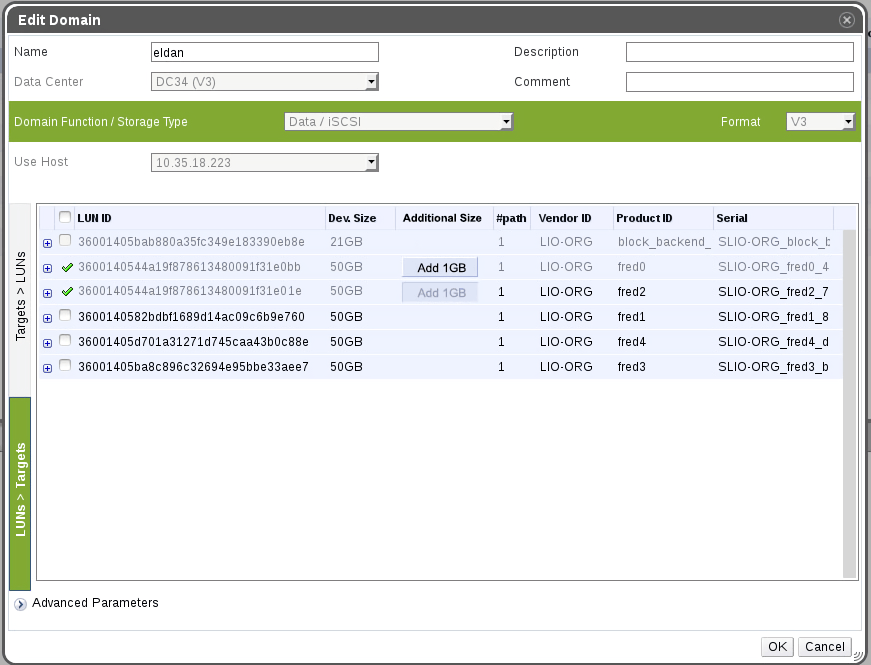Expand the plus icon for fred4 LUN row

pyautogui.click(x=47, y=343)
